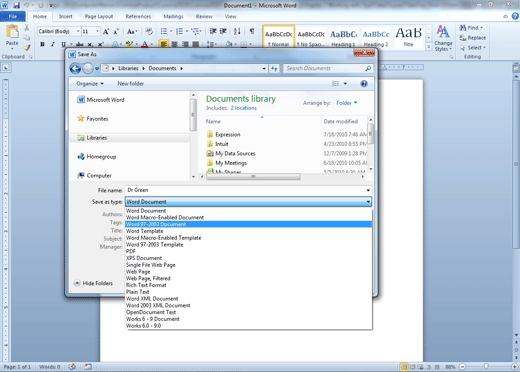Toggle Center alignment

pyautogui.click(x=174, y=44)
